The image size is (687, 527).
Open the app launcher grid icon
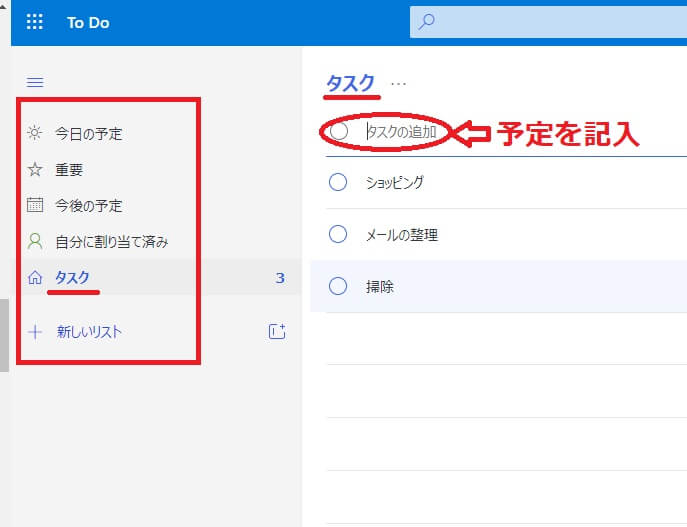tap(35, 22)
